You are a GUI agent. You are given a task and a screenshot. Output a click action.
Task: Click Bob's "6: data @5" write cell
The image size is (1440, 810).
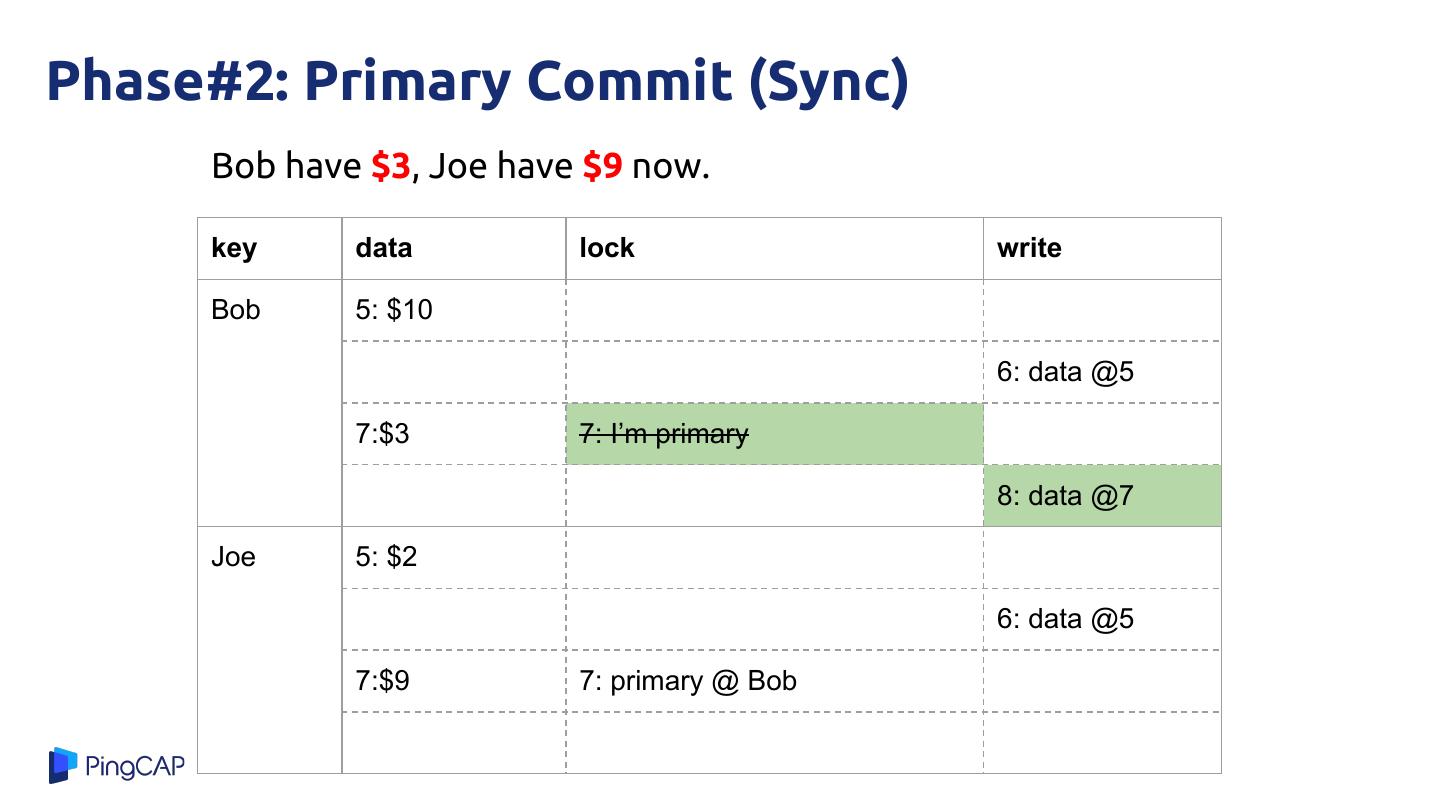pyautogui.click(x=1065, y=372)
